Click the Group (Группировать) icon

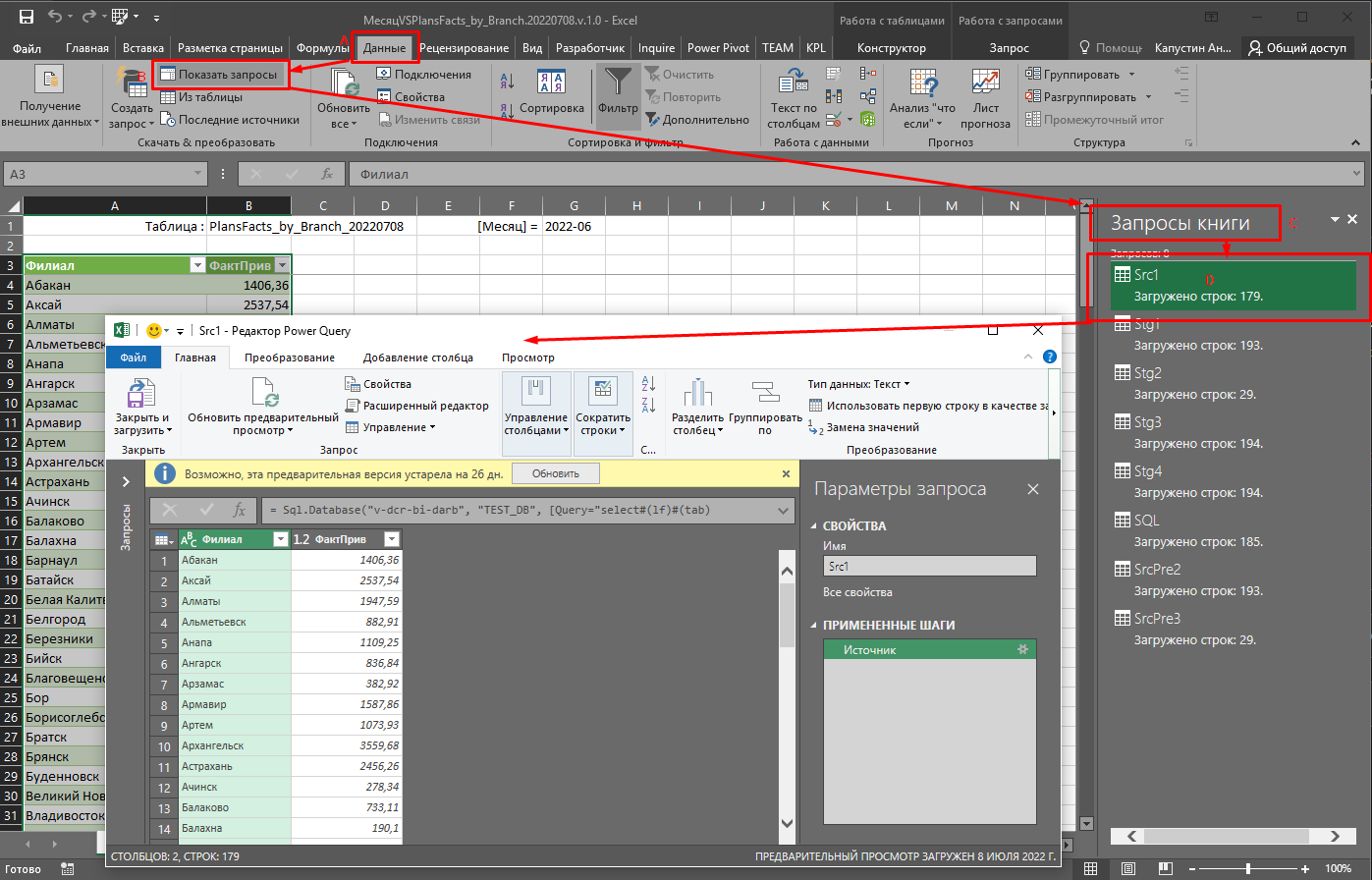tap(1033, 75)
